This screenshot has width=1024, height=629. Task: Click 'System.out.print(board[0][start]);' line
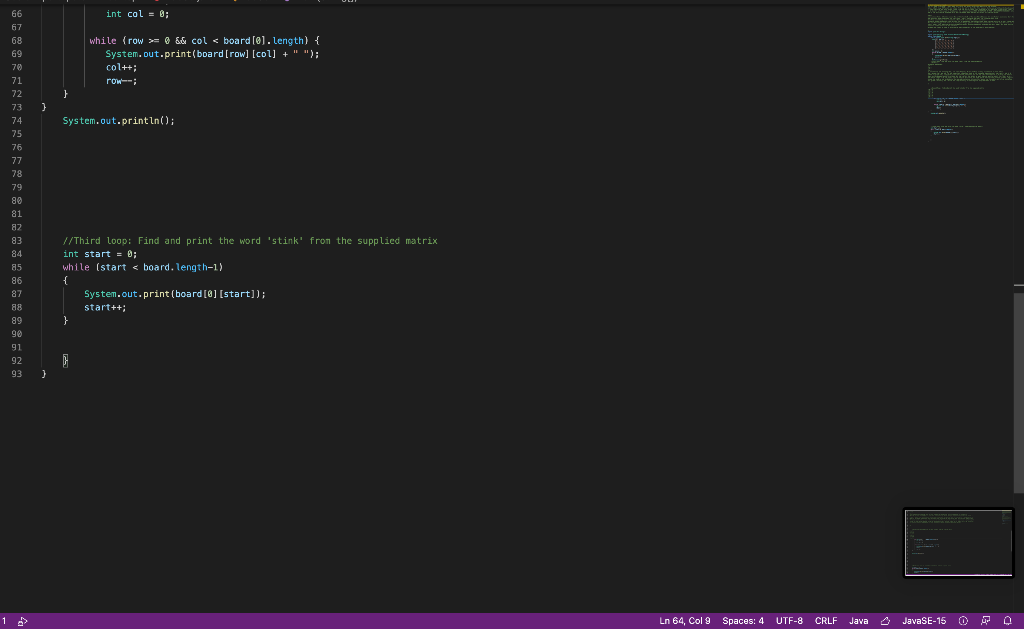(175, 295)
